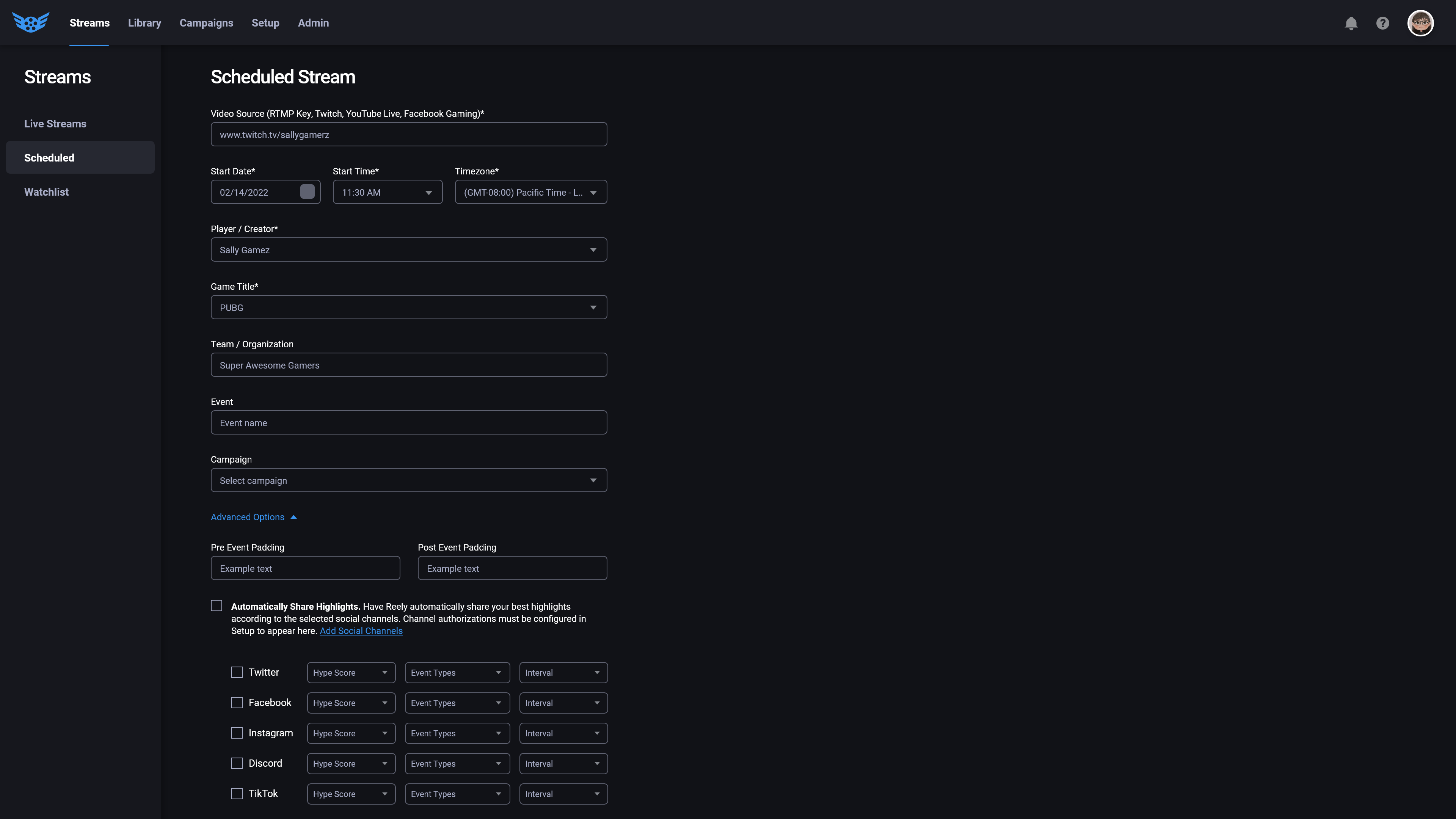Viewport: 1456px width, 819px height.
Task: Open the Game Title dropdown
Action: click(x=409, y=308)
